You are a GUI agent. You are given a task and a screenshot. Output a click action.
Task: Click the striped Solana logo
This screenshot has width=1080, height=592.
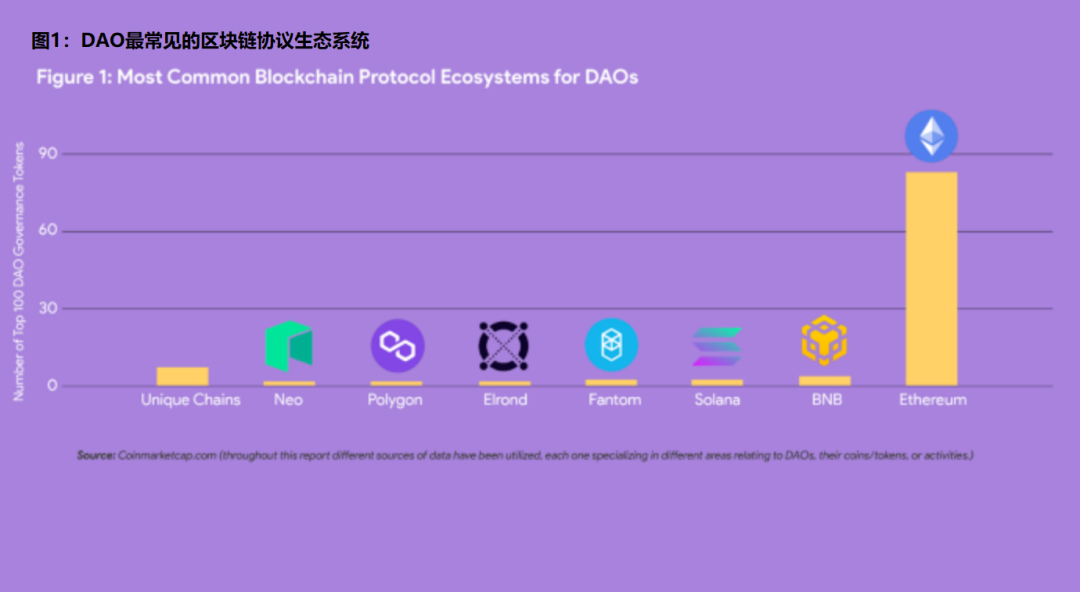[717, 347]
